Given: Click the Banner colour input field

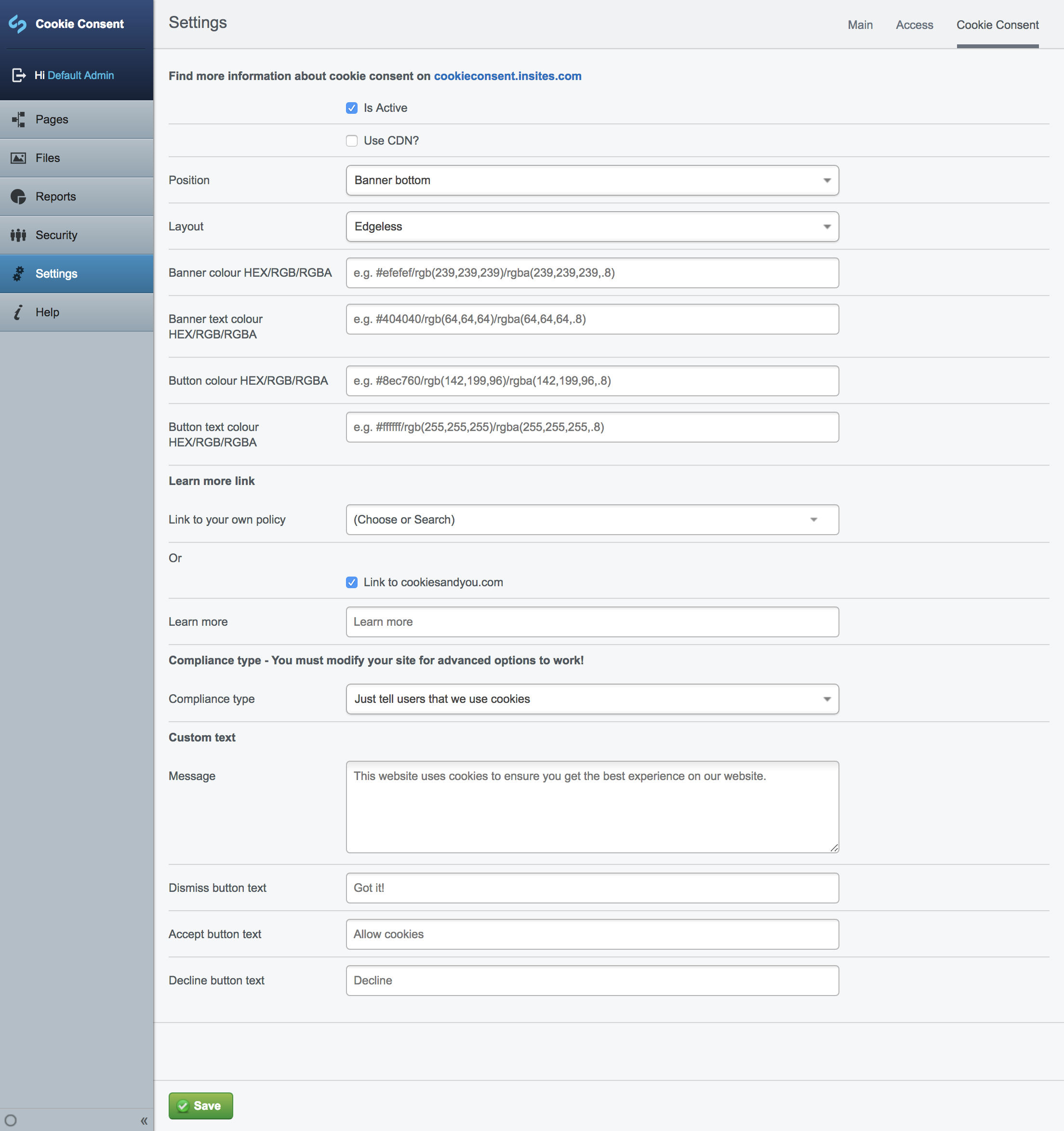Looking at the screenshot, I should (x=591, y=272).
